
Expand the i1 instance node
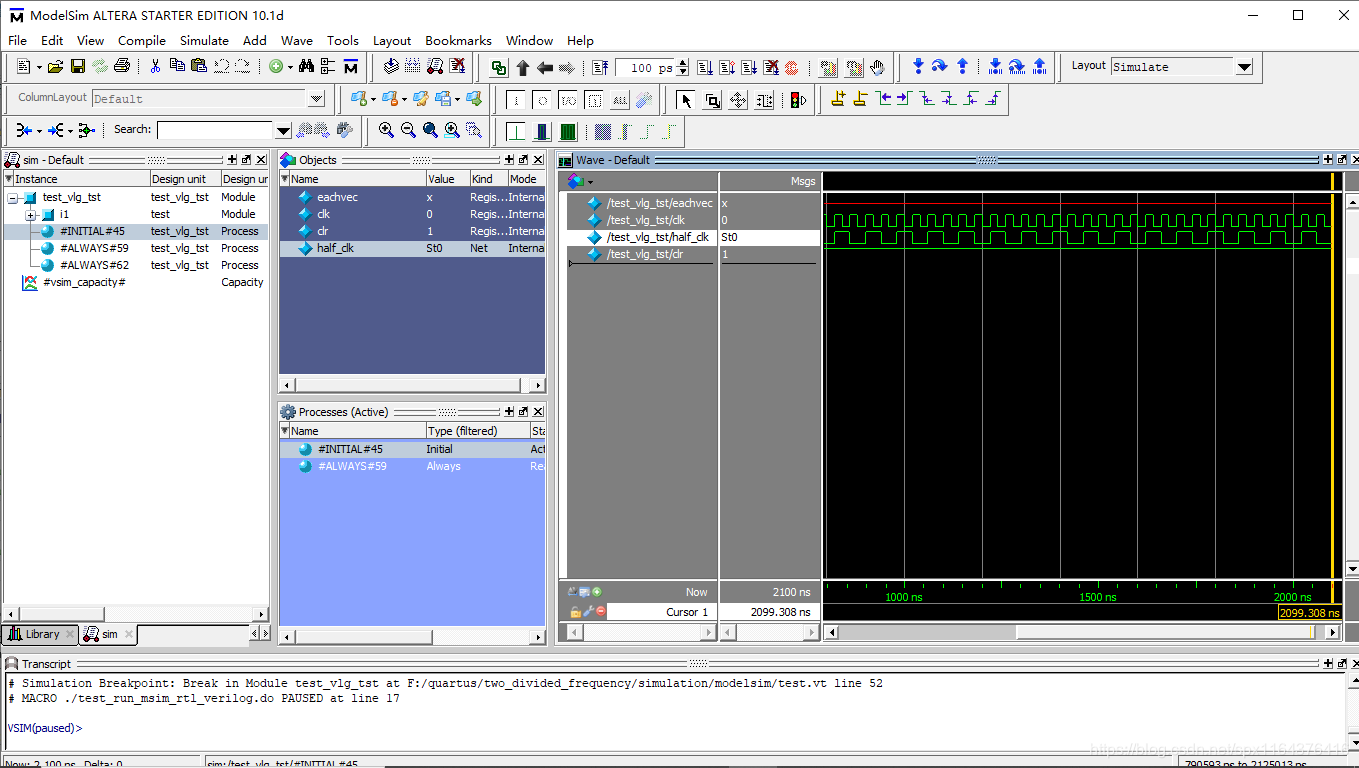pos(30,215)
